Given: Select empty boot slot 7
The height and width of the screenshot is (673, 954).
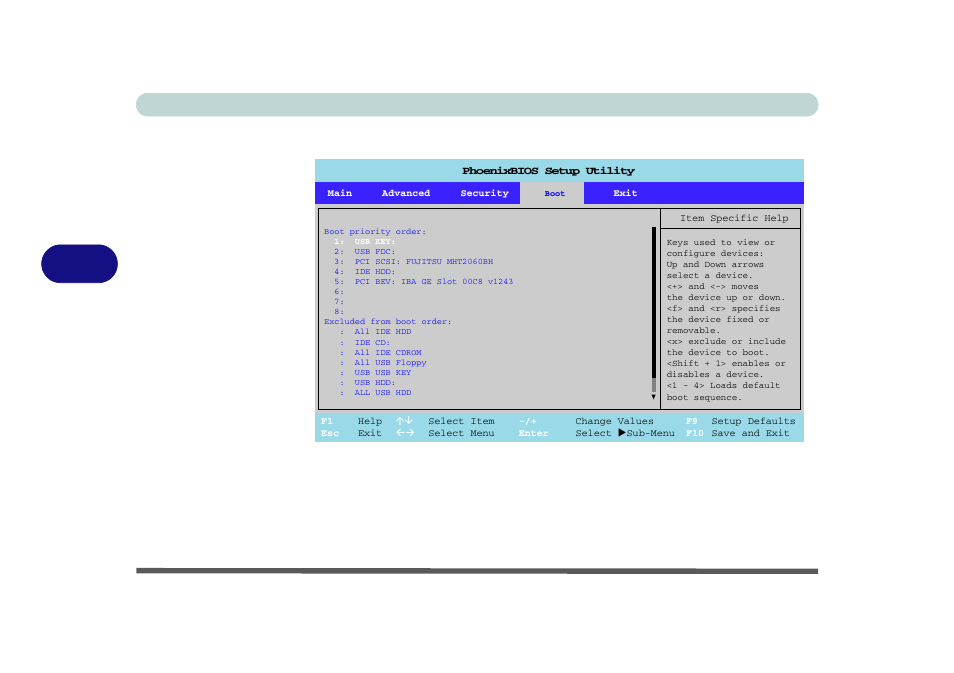Looking at the screenshot, I should [x=339, y=302].
